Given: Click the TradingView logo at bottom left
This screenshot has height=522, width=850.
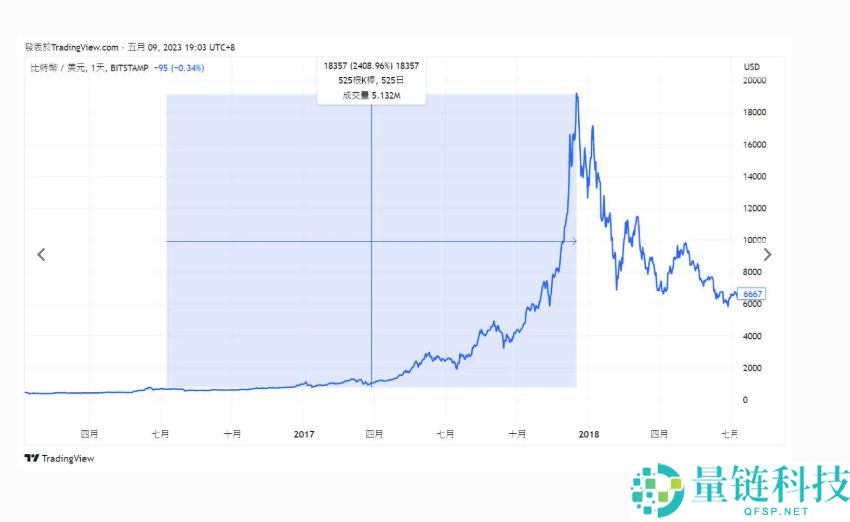Looking at the screenshot, I should pyautogui.click(x=60, y=458).
